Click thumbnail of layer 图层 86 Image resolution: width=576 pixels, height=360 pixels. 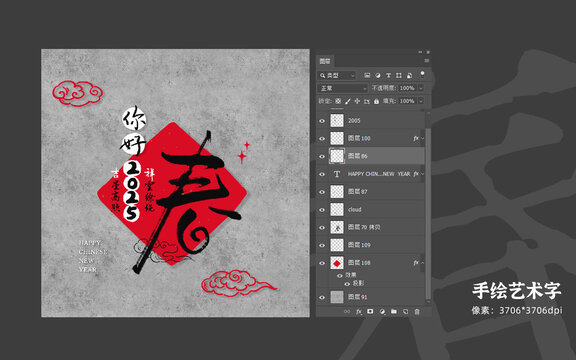click(x=337, y=156)
